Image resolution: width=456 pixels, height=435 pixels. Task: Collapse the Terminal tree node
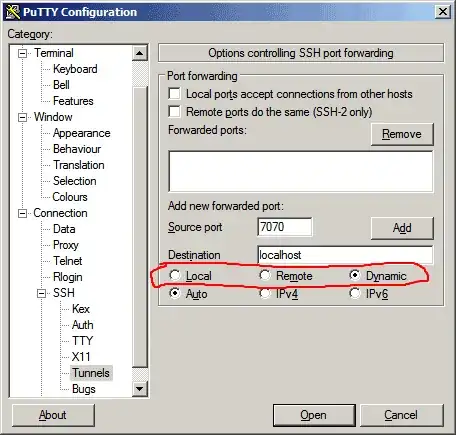coord(22,53)
